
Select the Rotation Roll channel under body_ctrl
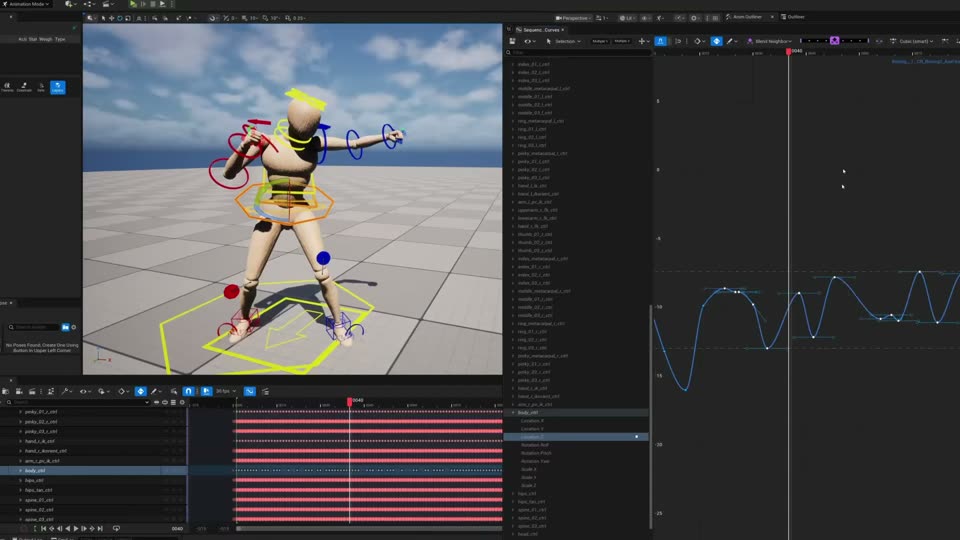(534, 445)
